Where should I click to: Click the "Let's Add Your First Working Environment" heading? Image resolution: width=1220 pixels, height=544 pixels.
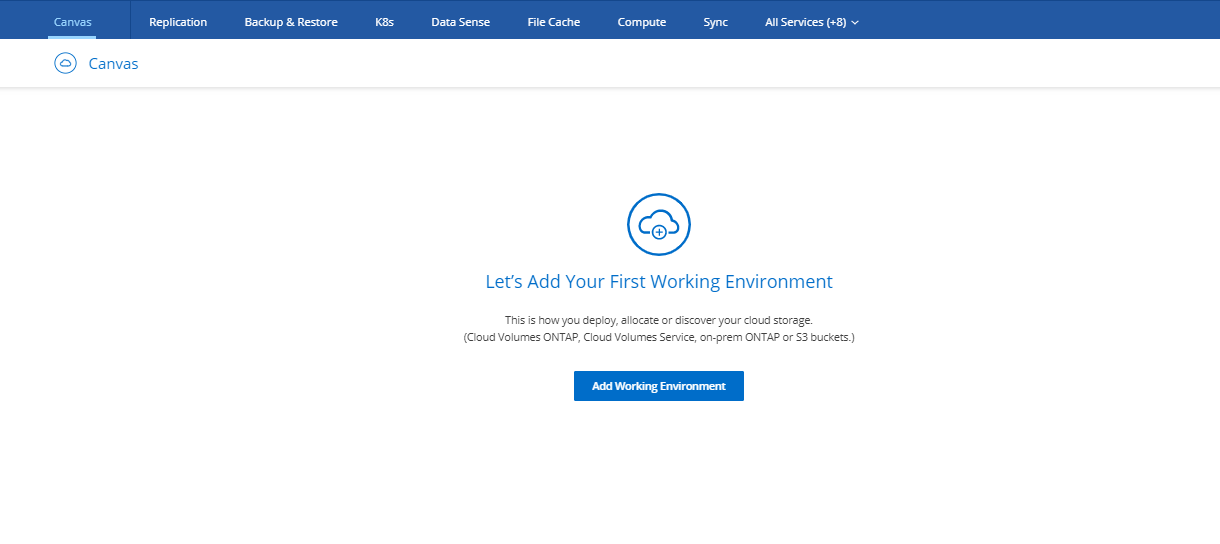tap(658, 282)
